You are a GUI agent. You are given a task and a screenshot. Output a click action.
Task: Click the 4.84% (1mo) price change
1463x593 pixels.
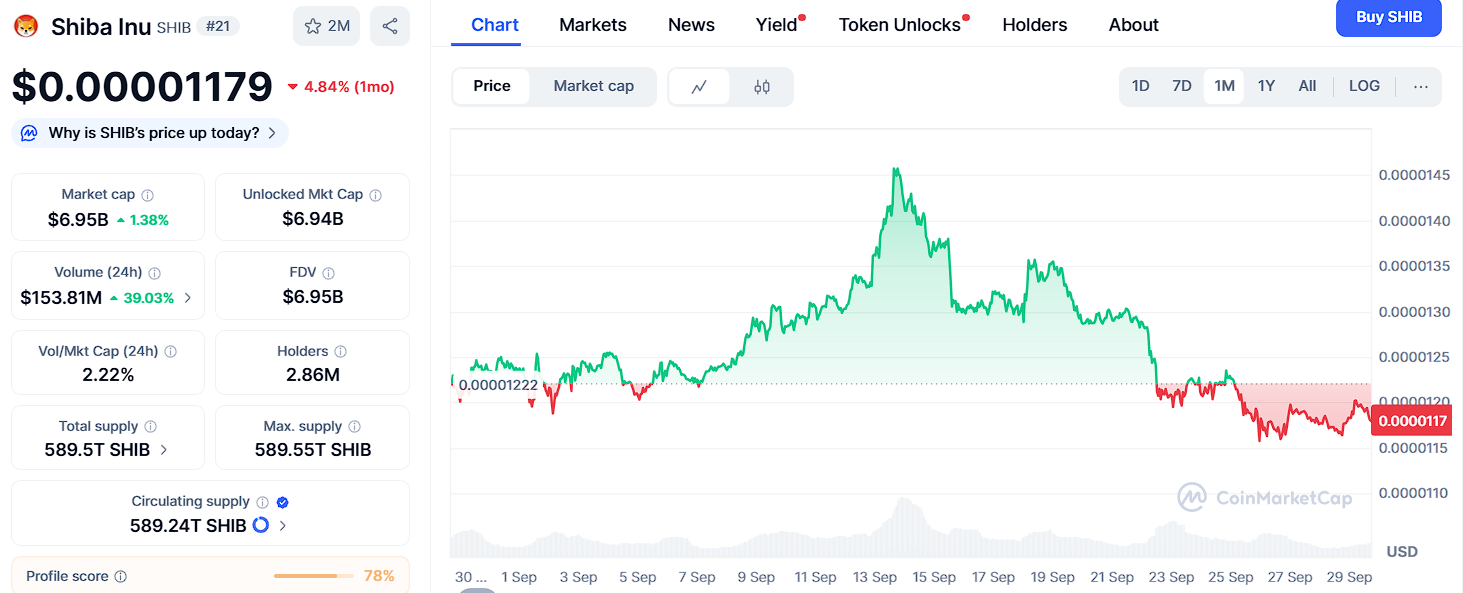coord(341,87)
